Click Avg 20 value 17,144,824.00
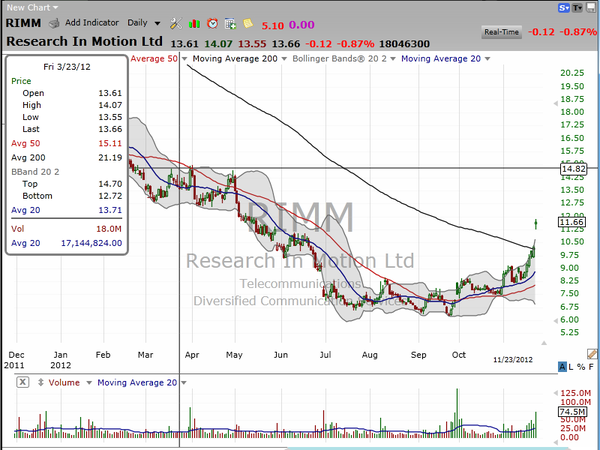The width and height of the screenshot is (600, 450). 91,243
